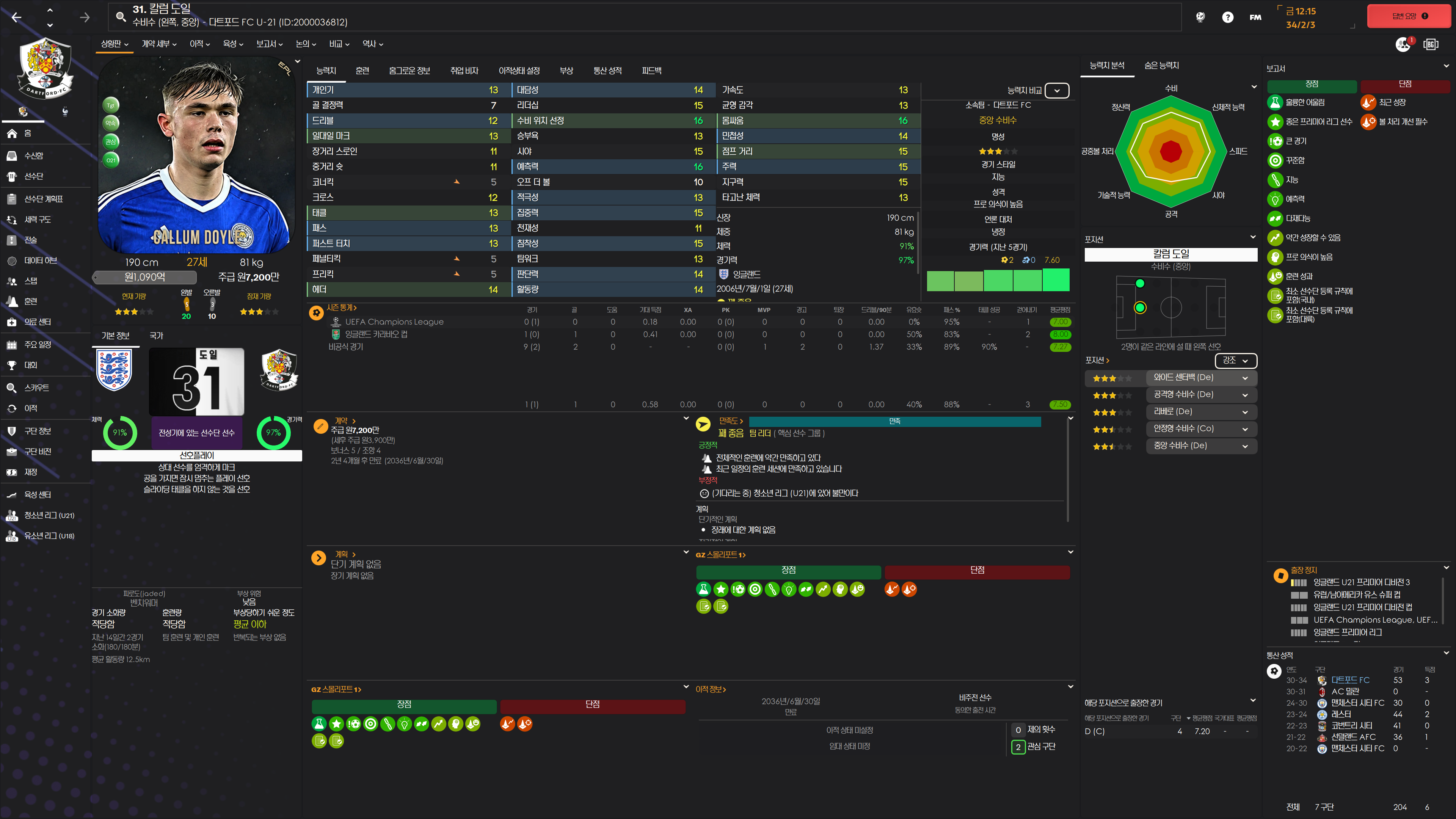This screenshot has height=819, width=1456.
Task: Toggle the Tgt badge on player photo
Action: point(111,105)
